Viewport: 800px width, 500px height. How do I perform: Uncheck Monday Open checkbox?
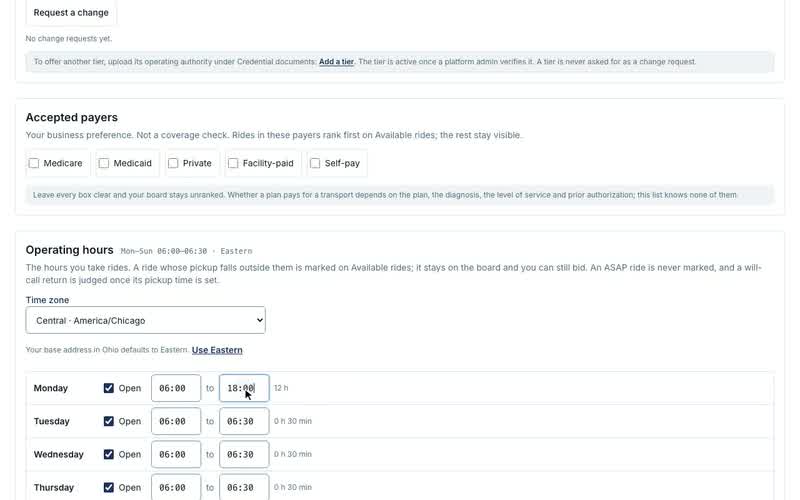(x=109, y=388)
